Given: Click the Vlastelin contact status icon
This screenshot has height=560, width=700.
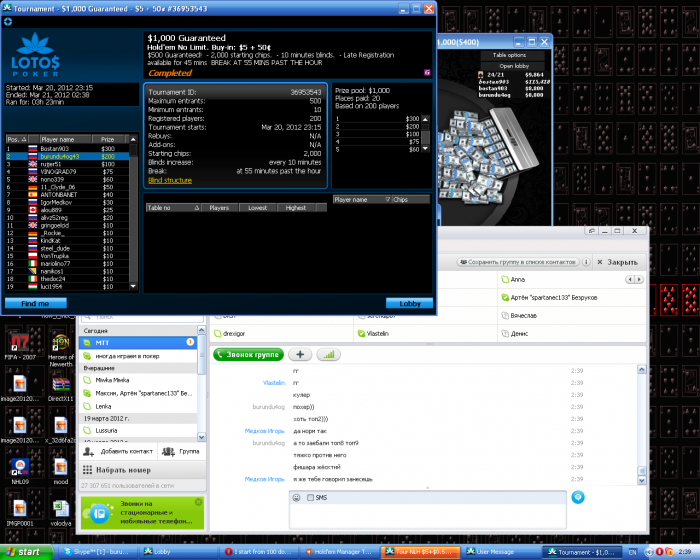Looking at the screenshot, I should [x=361, y=334].
